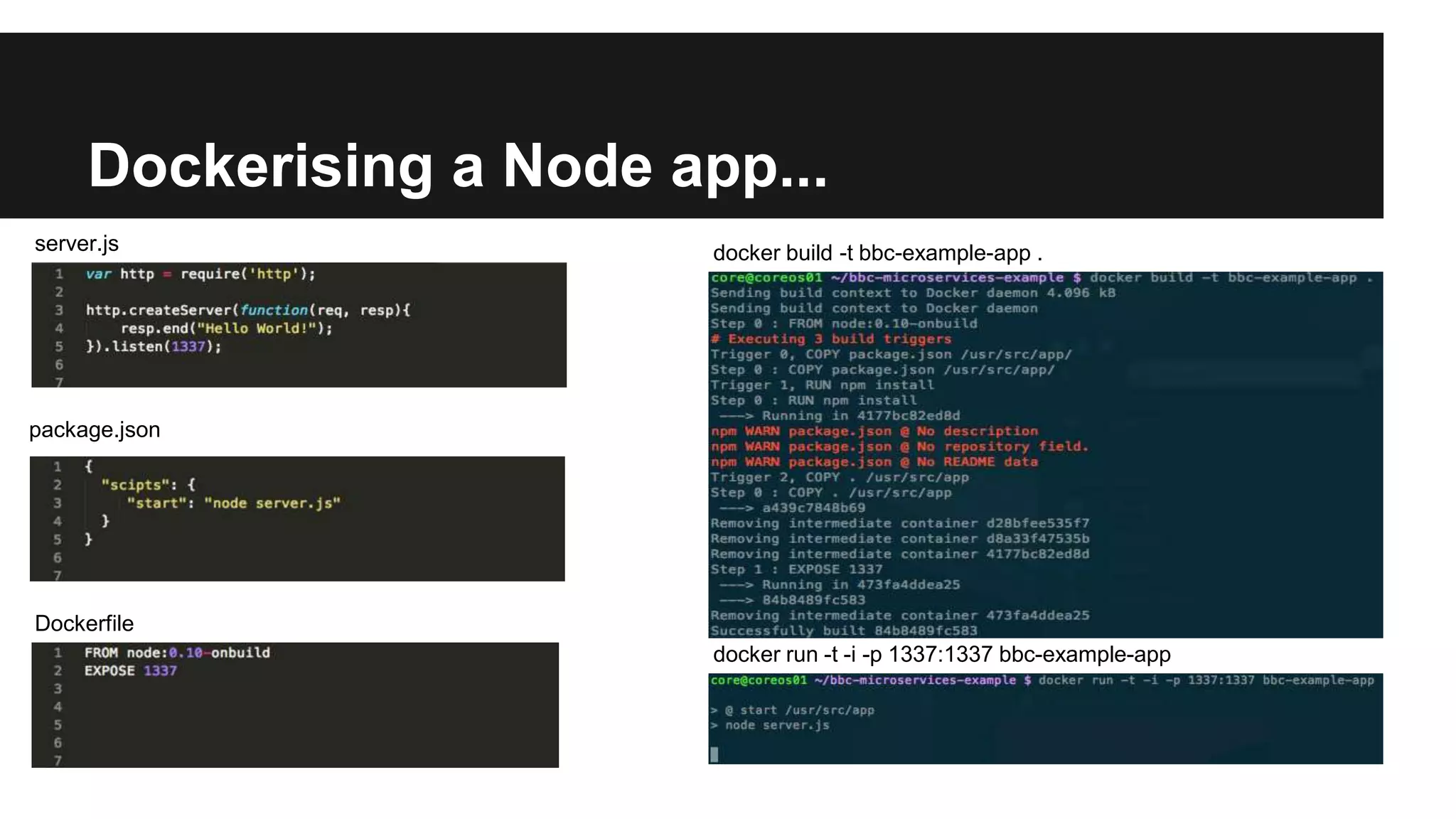Click 'npm WARN package.json @ No repository field.' warning
The image size is (1456, 819).
click(900, 446)
